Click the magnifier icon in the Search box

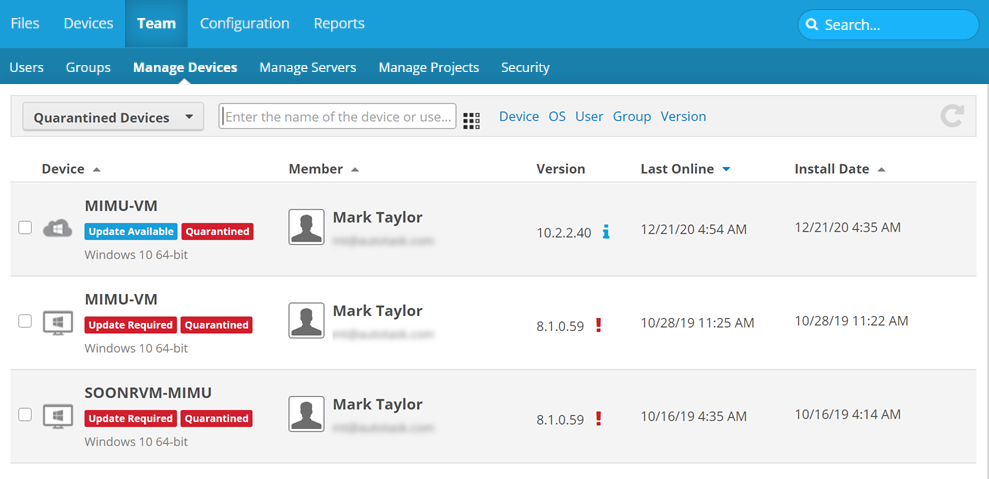tap(812, 25)
